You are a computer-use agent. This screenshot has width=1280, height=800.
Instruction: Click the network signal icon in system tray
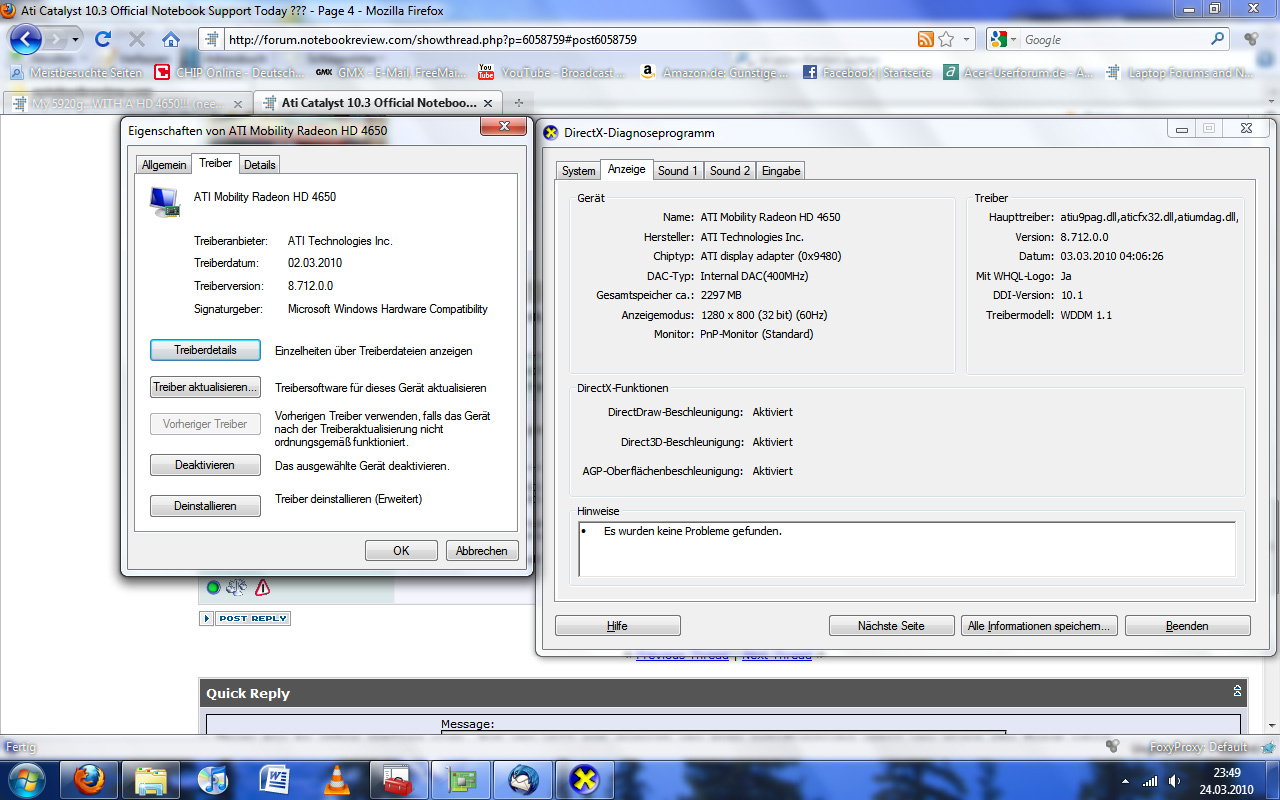(1150, 781)
